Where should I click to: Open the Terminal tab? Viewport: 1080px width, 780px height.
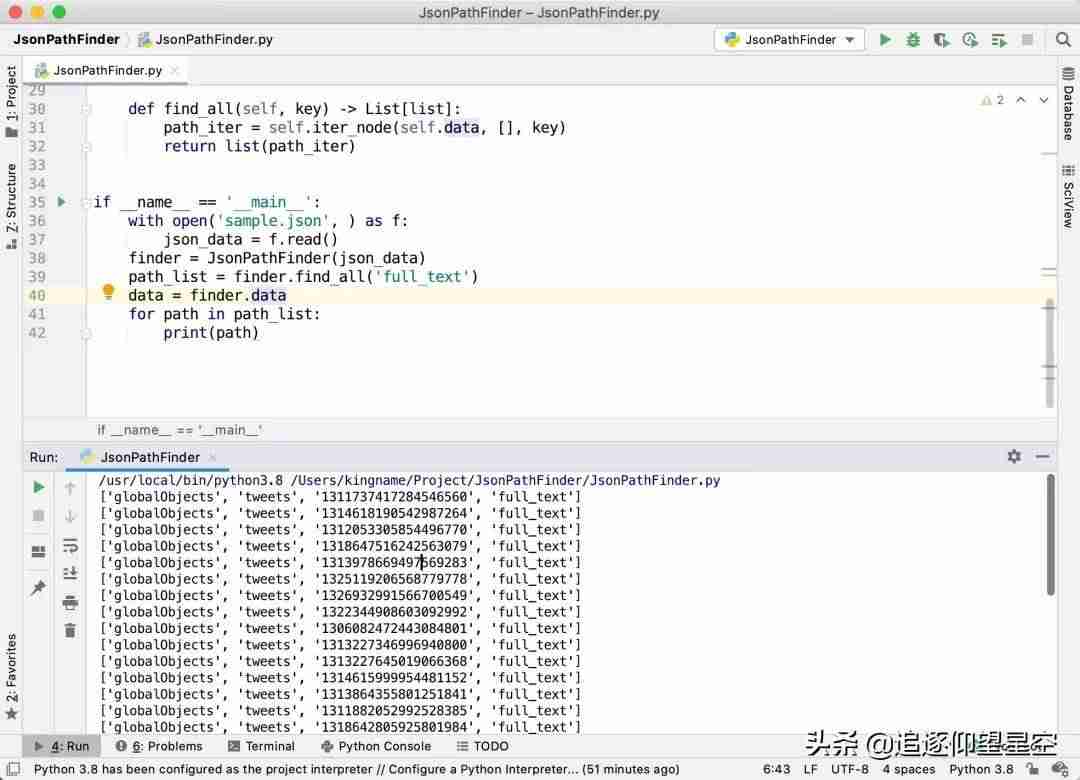(262, 746)
